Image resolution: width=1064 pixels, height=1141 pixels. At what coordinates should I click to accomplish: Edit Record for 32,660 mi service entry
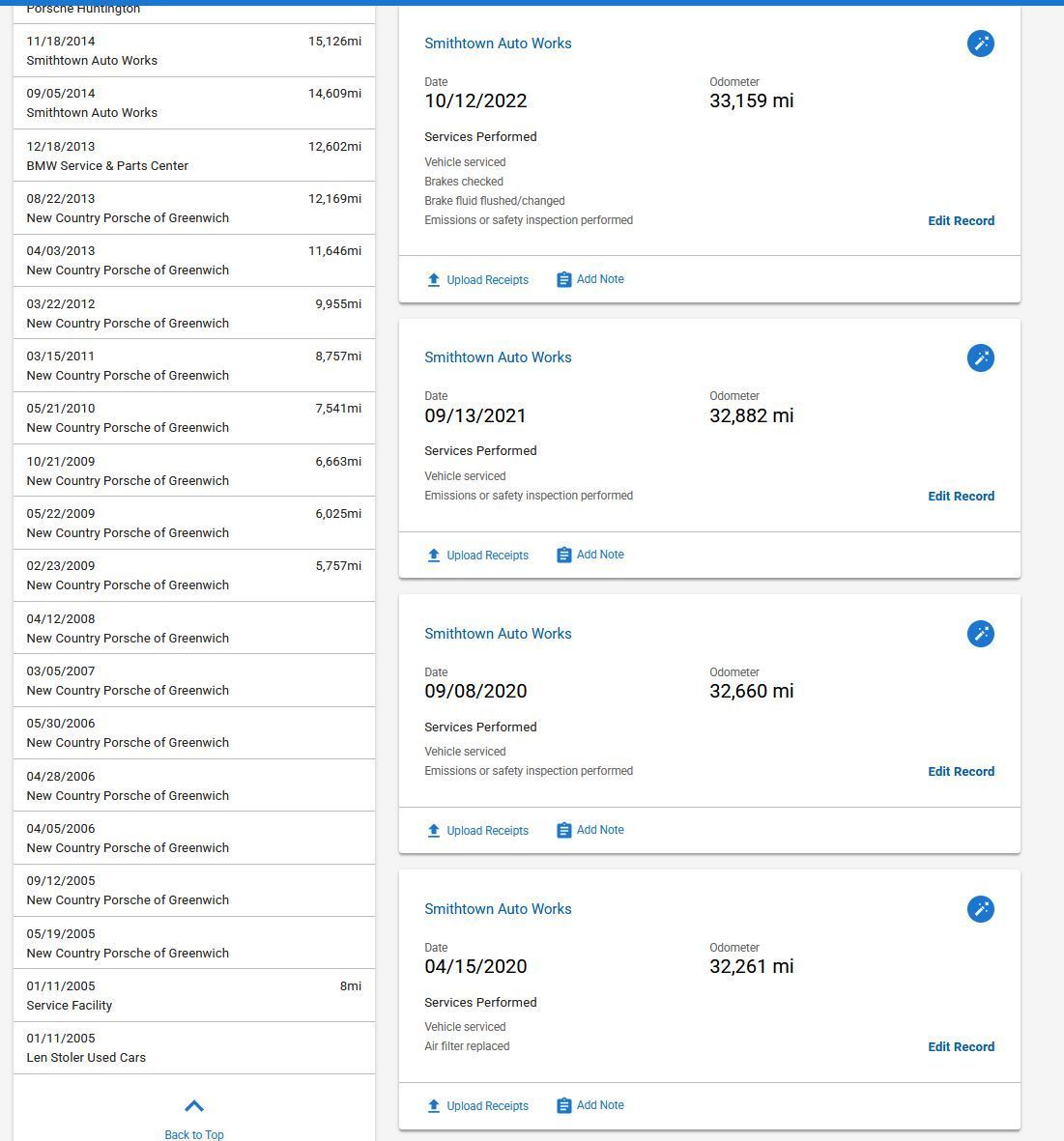961,772
